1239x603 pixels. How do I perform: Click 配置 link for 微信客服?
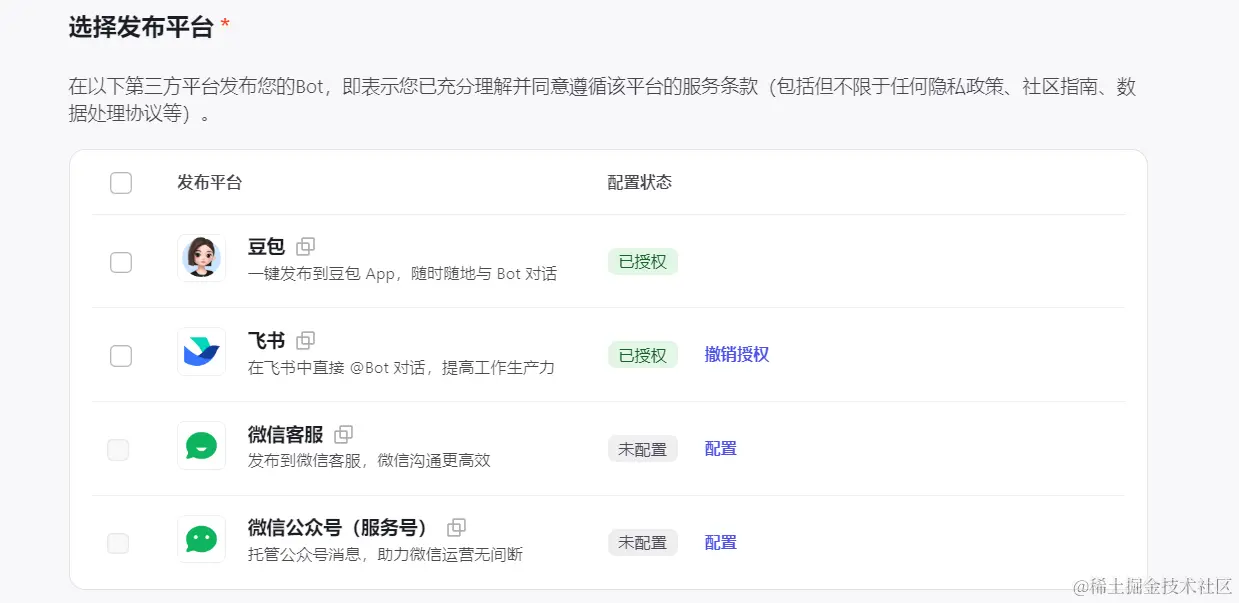[x=721, y=449]
